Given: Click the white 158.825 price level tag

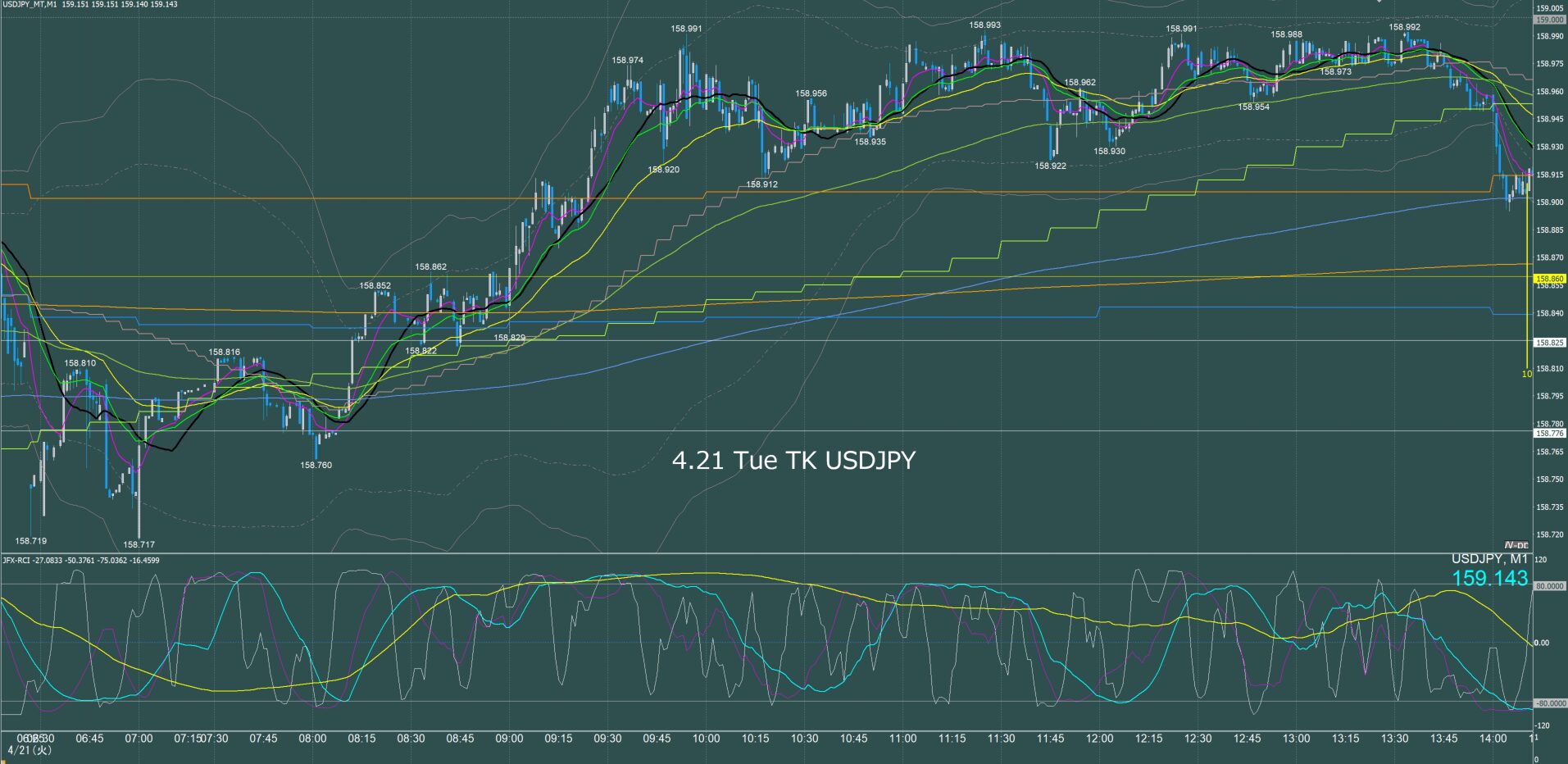Looking at the screenshot, I should [1550, 343].
